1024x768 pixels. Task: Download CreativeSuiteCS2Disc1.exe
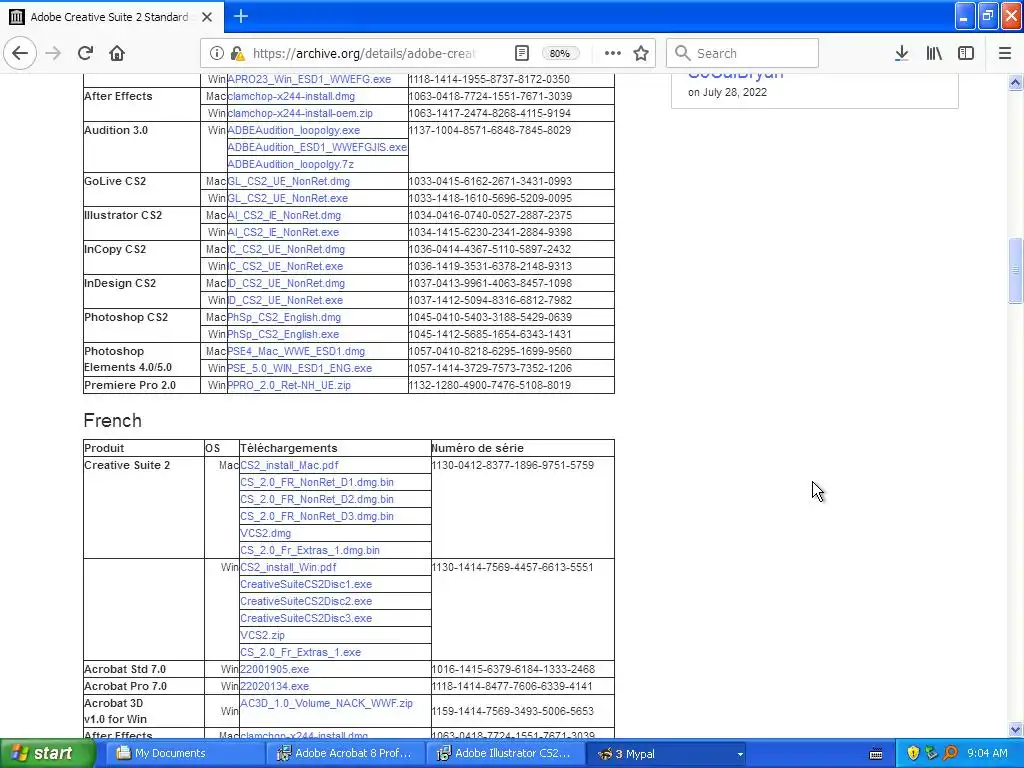(x=306, y=584)
